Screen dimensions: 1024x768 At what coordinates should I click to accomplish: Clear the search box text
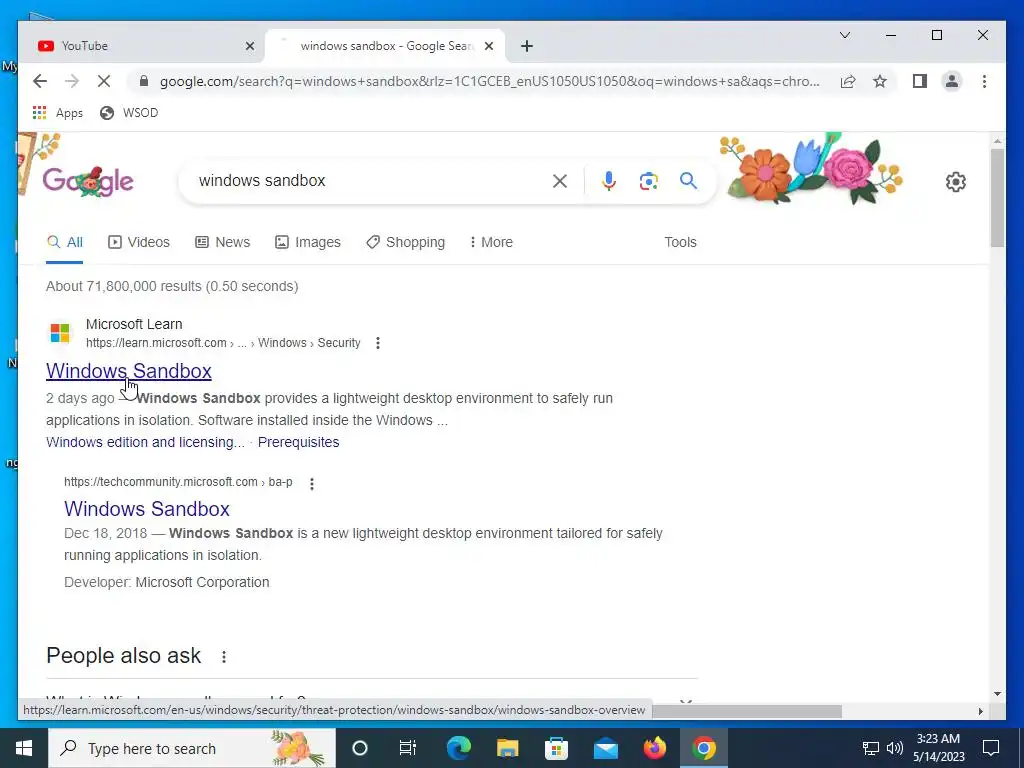tap(560, 181)
